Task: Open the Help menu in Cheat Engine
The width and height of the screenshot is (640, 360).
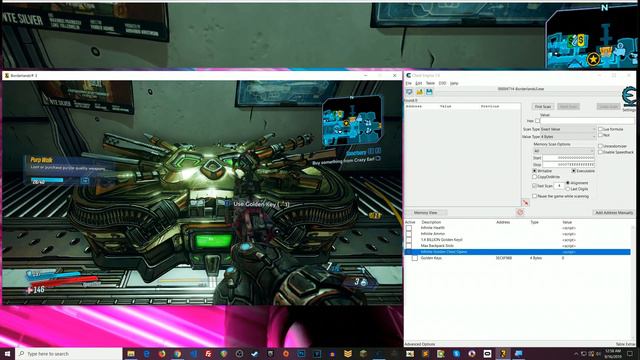Action: 454,83
